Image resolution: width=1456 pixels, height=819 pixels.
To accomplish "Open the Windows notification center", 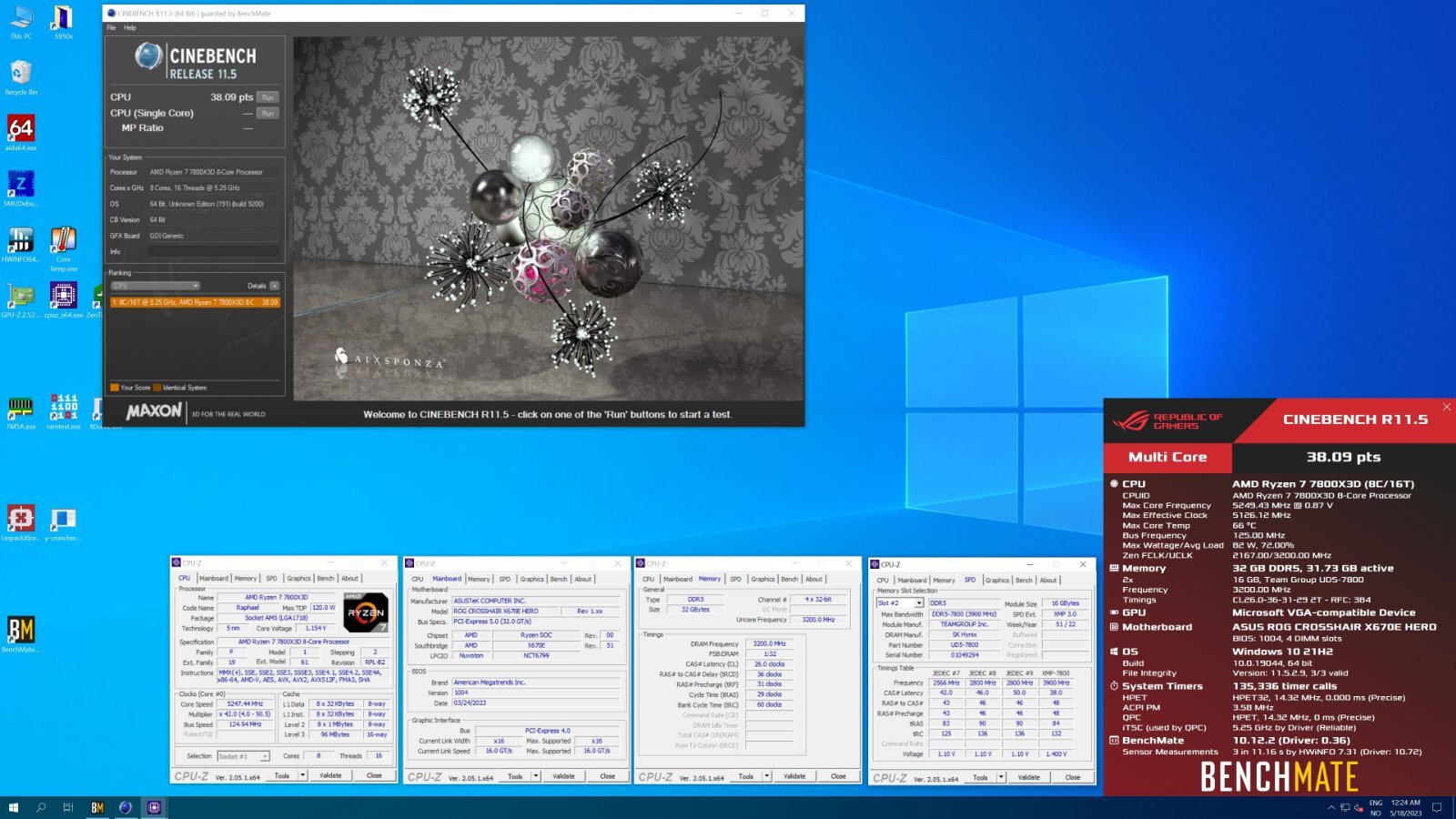I will (1437, 807).
